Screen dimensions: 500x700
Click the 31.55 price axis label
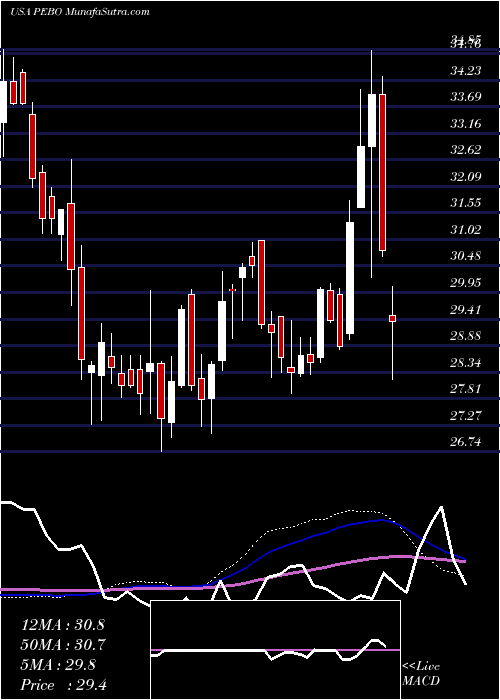[466, 203]
